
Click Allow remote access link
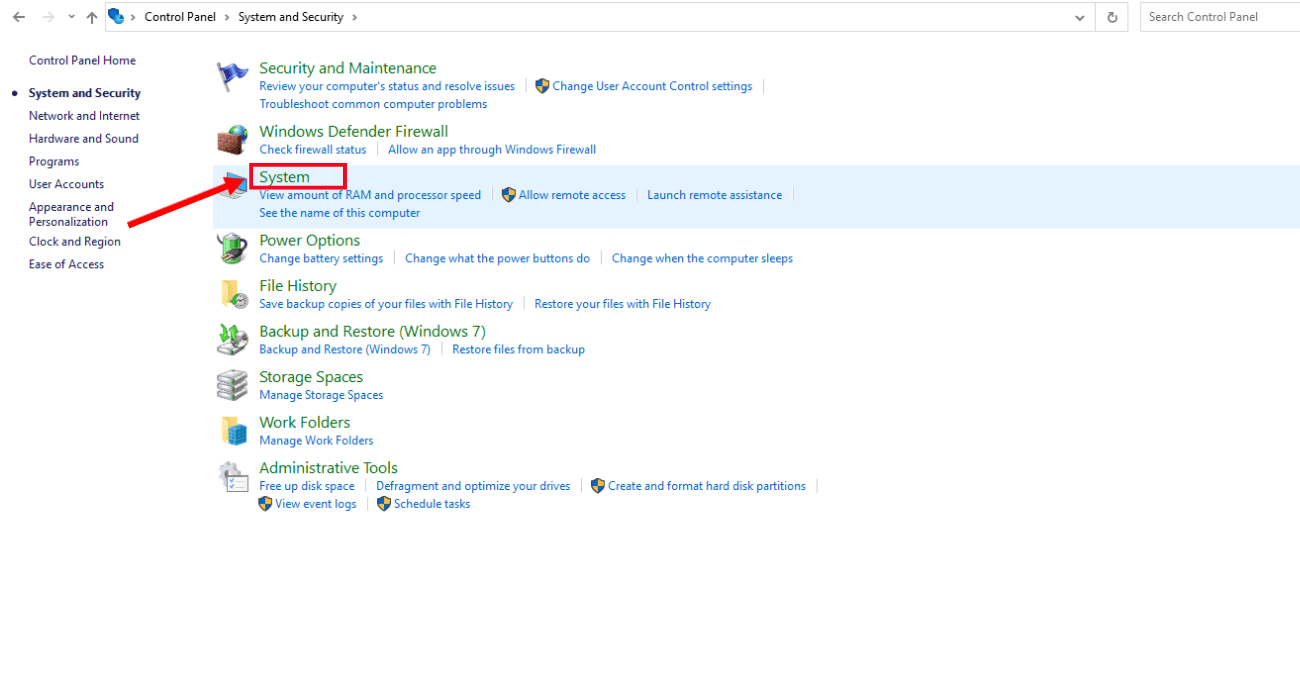(x=572, y=196)
